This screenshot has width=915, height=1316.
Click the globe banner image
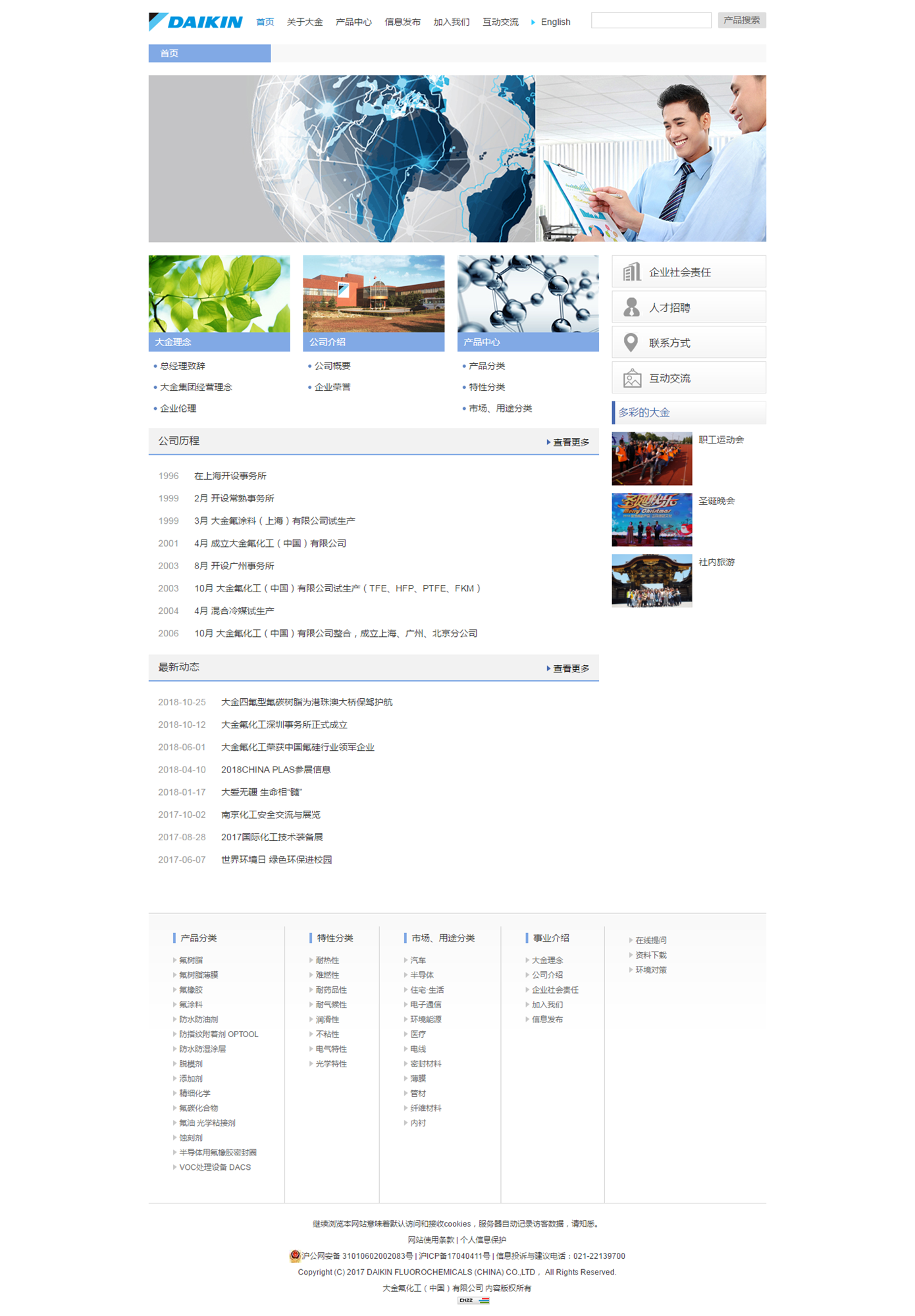point(342,159)
